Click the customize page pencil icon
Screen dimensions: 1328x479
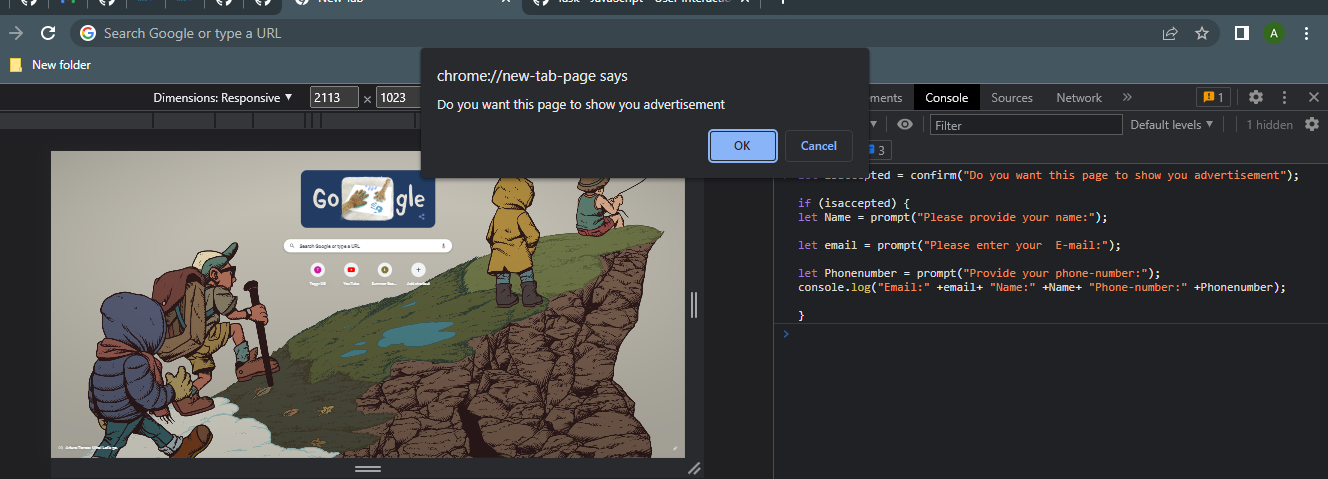click(674, 448)
